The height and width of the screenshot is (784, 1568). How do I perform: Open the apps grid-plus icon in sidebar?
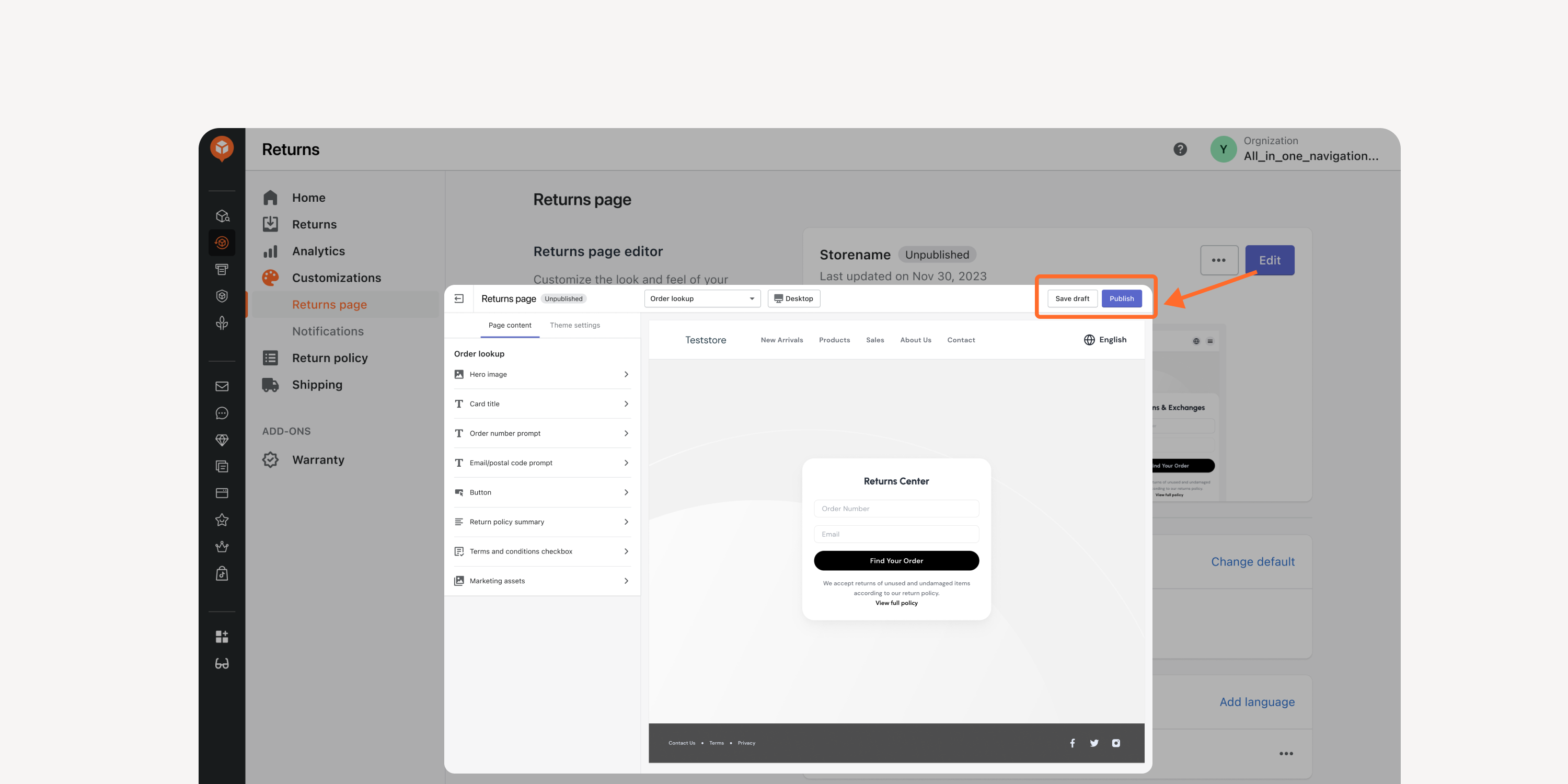tap(222, 637)
